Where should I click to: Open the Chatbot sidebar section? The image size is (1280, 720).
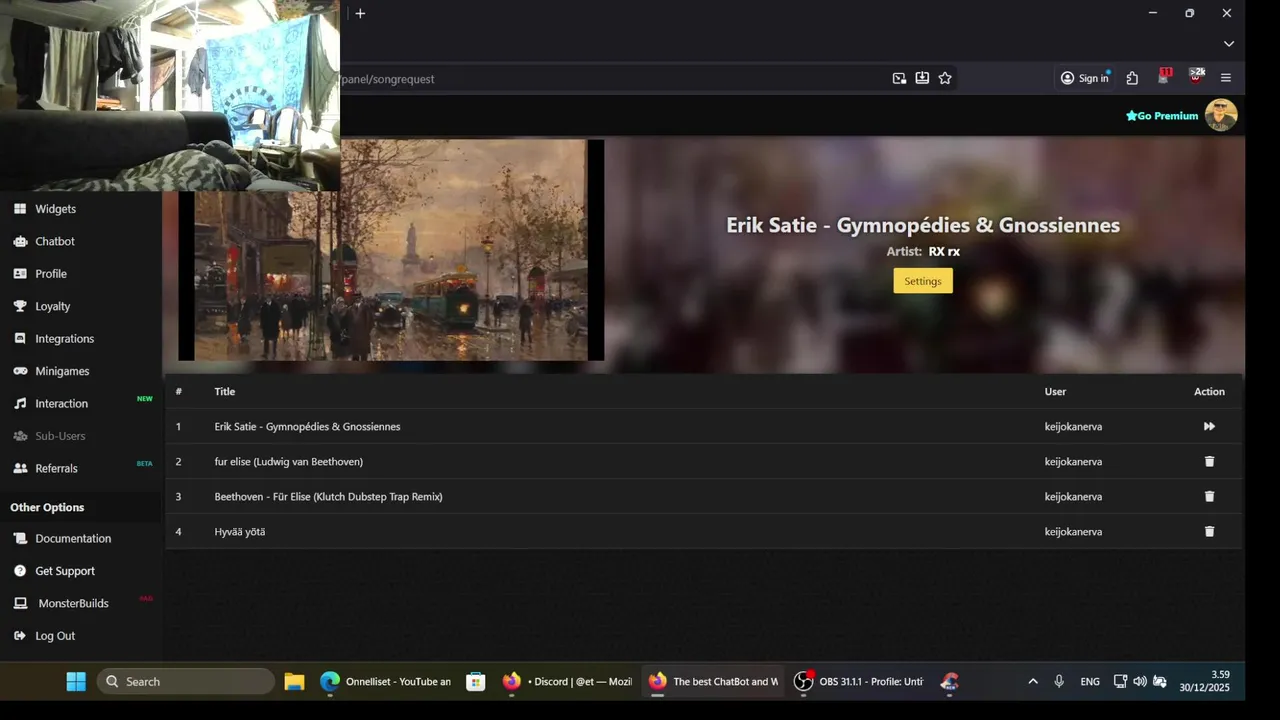coord(55,241)
